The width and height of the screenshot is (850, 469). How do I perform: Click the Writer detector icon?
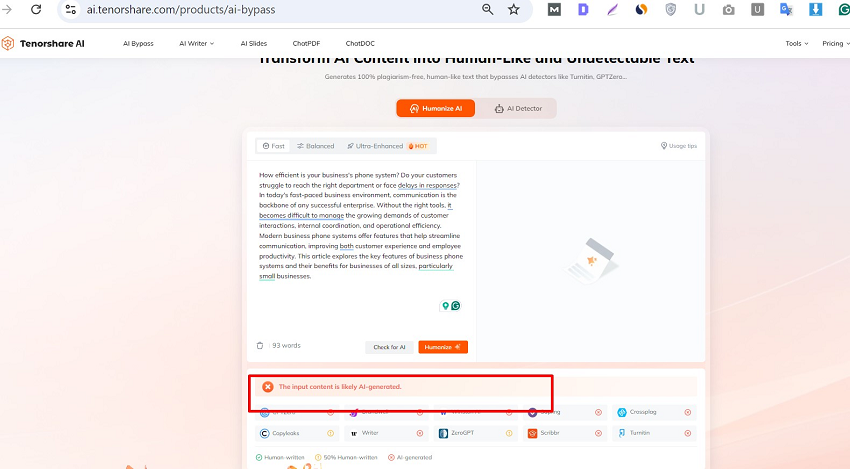click(x=354, y=433)
